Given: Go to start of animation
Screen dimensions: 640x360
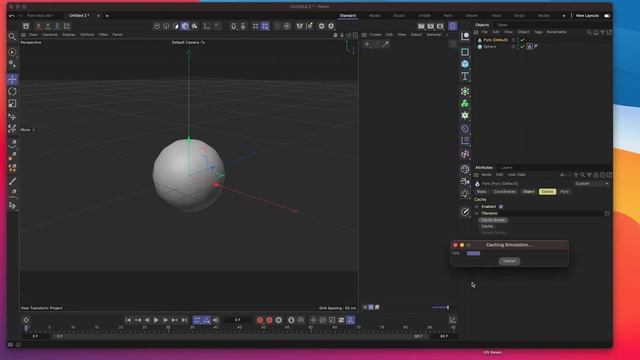Looking at the screenshot, I should pyautogui.click(x=128, y=320).
